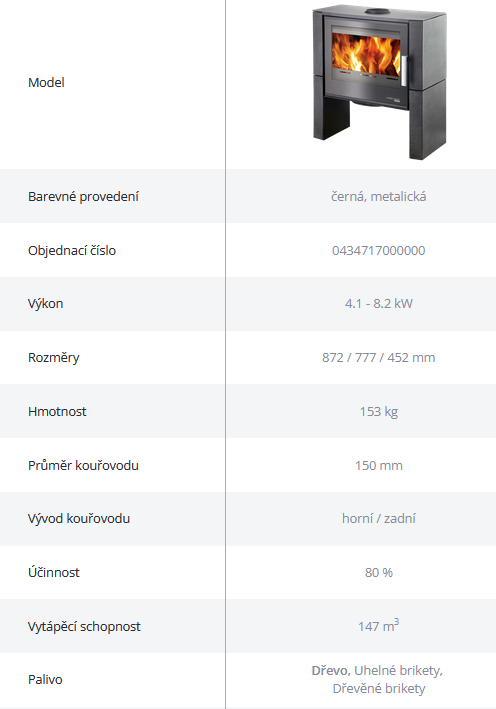Select the 4.1 - 8.2 kW value
496x709 pixels.
pos(378,303)
